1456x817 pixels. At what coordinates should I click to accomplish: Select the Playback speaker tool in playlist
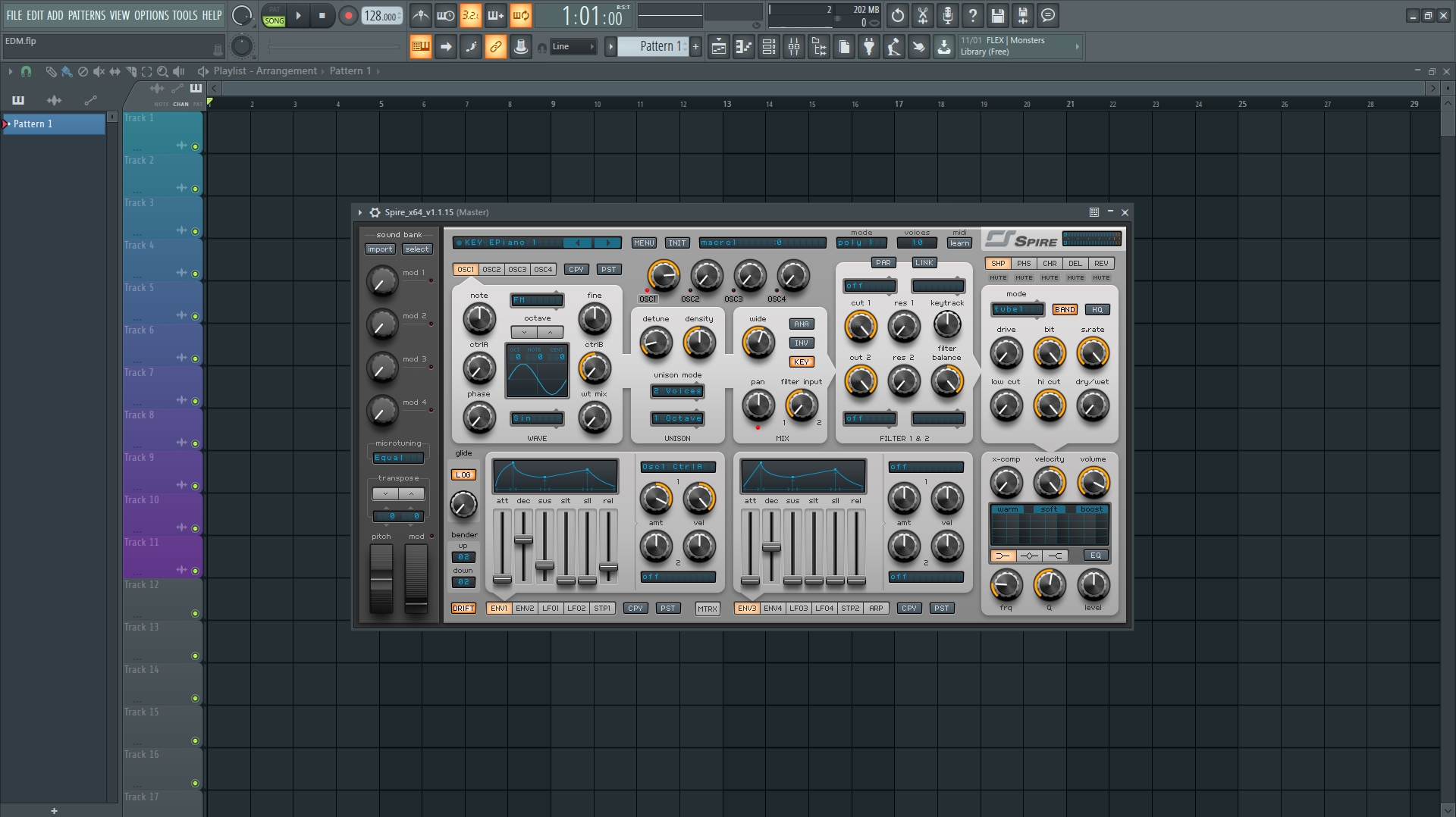pyautogui.click(x=178, y=71)
